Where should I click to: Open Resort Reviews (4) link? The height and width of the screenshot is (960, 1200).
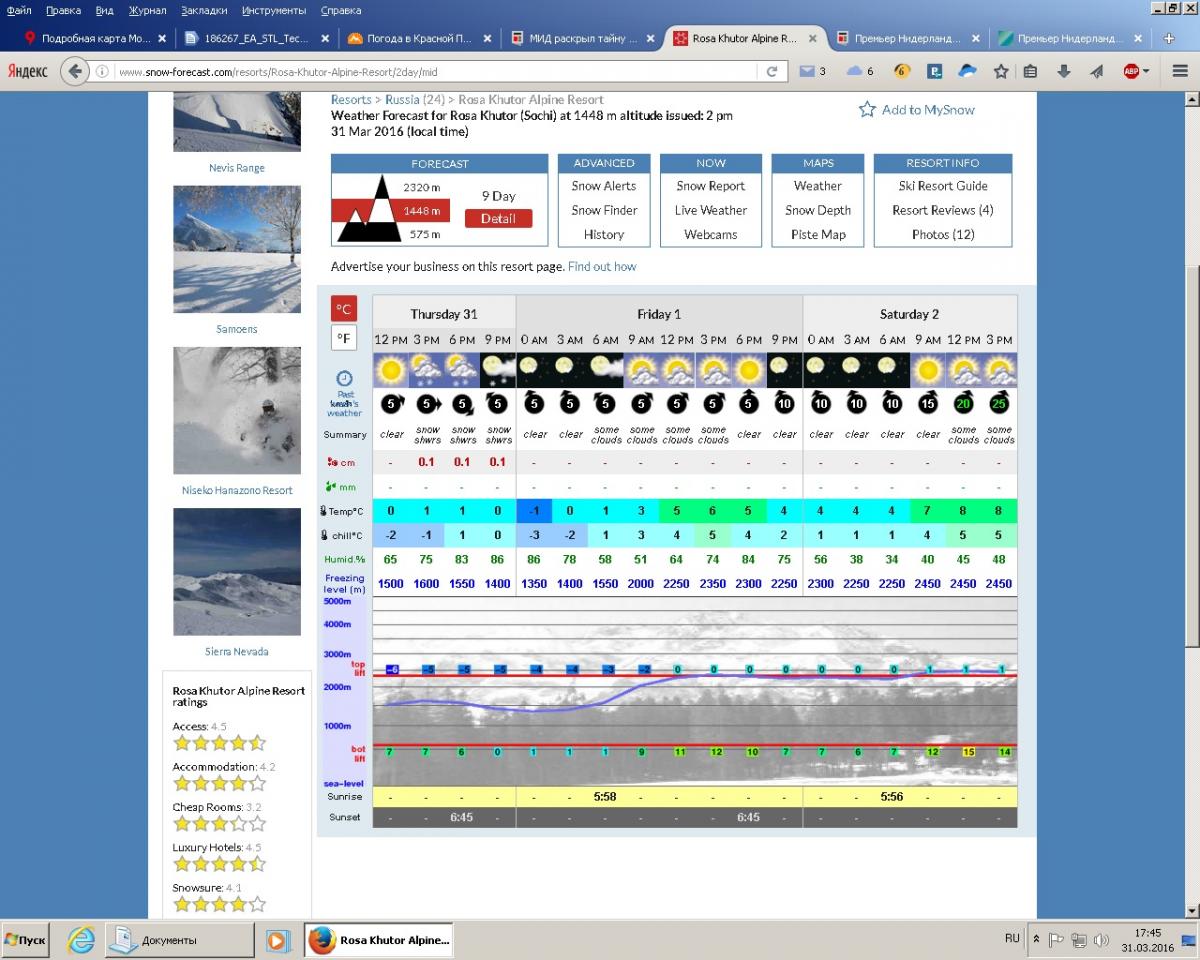pos(943,210)
